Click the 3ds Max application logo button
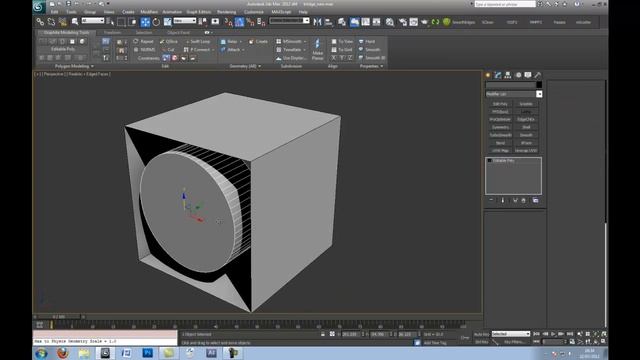The image size is (640, 360). click(x=39, y=6)
